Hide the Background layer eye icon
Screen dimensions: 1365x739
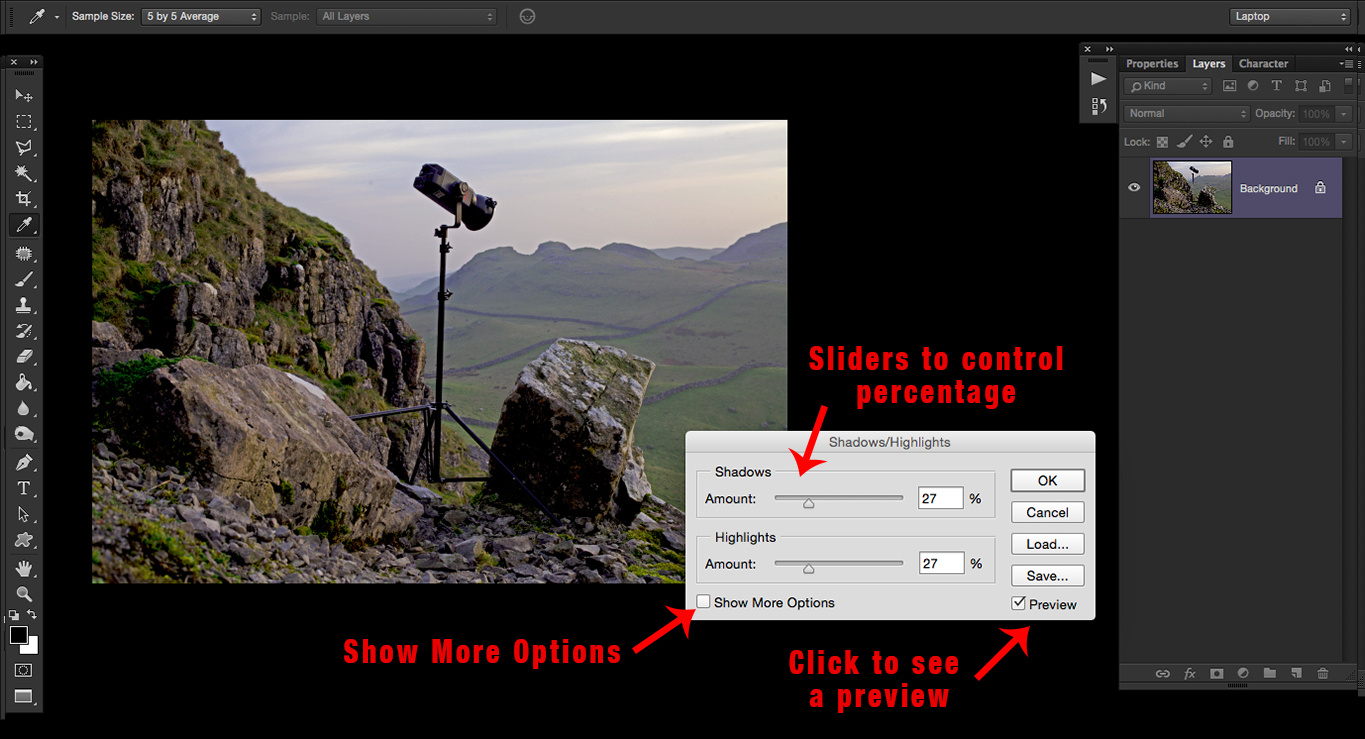(x=1134, y=187)
